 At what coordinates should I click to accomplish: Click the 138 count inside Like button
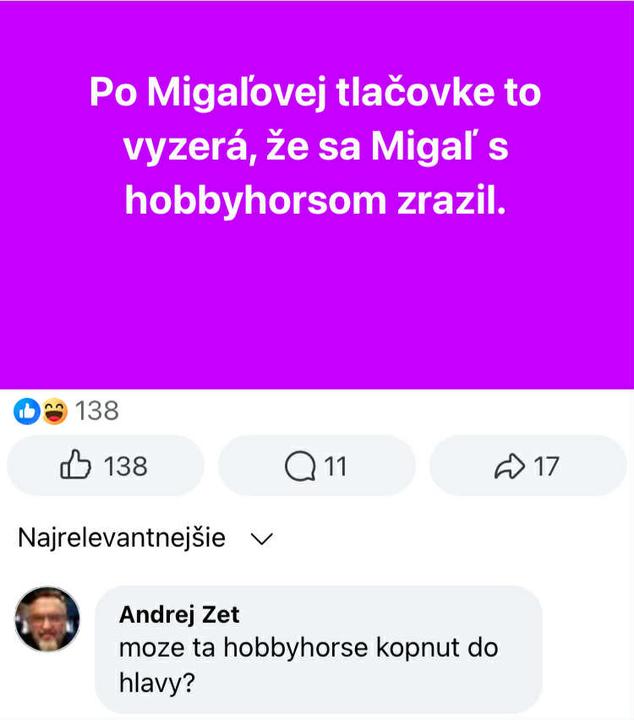click(x=125, y=467)
